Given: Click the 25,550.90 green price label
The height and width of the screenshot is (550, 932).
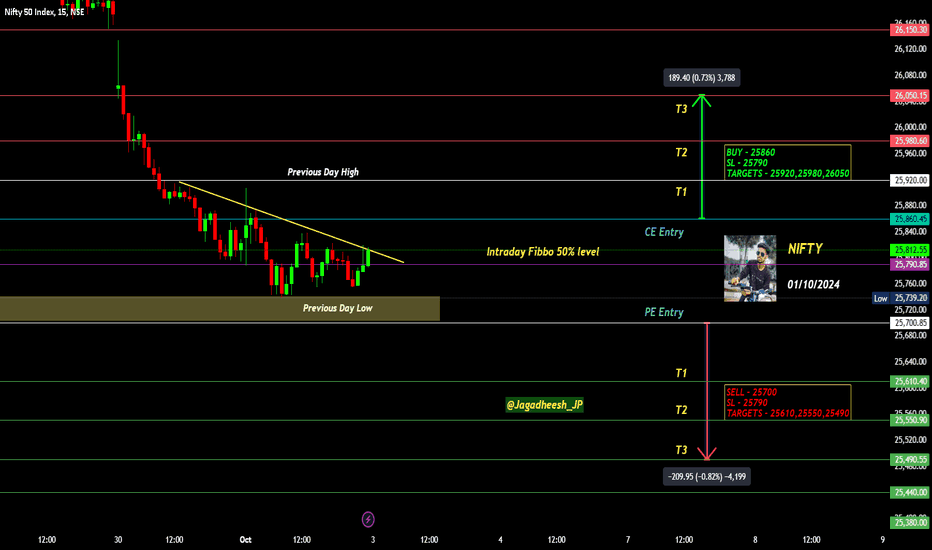Looking at the screenshot, I should (909, 420).
